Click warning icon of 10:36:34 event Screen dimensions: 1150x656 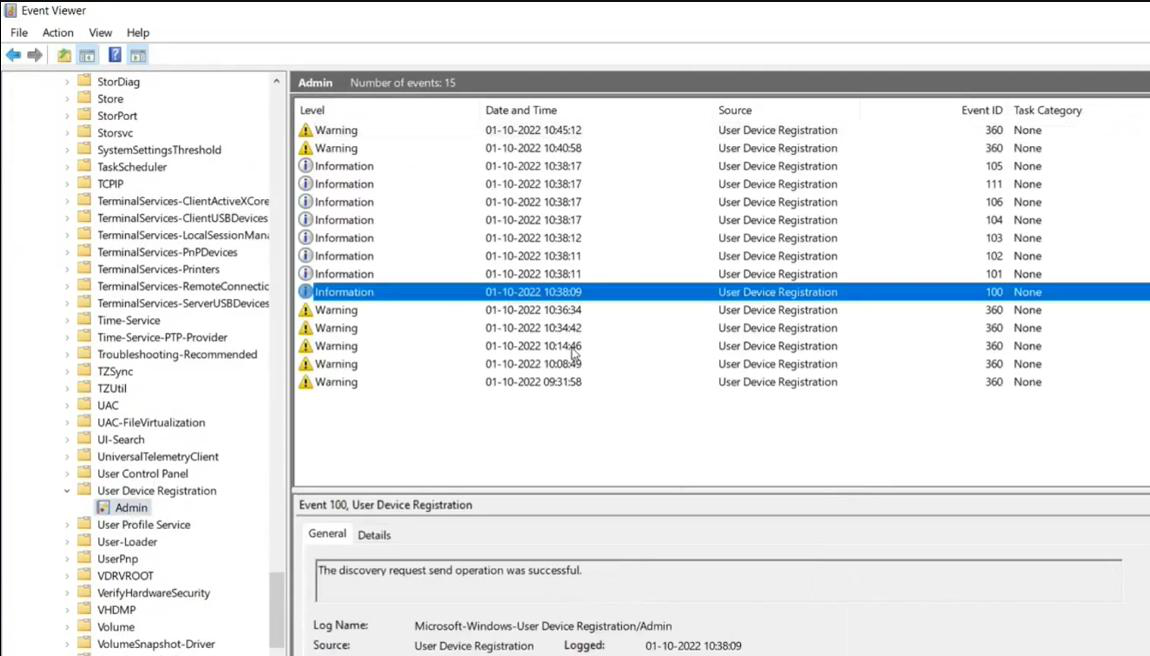(305, 310)
